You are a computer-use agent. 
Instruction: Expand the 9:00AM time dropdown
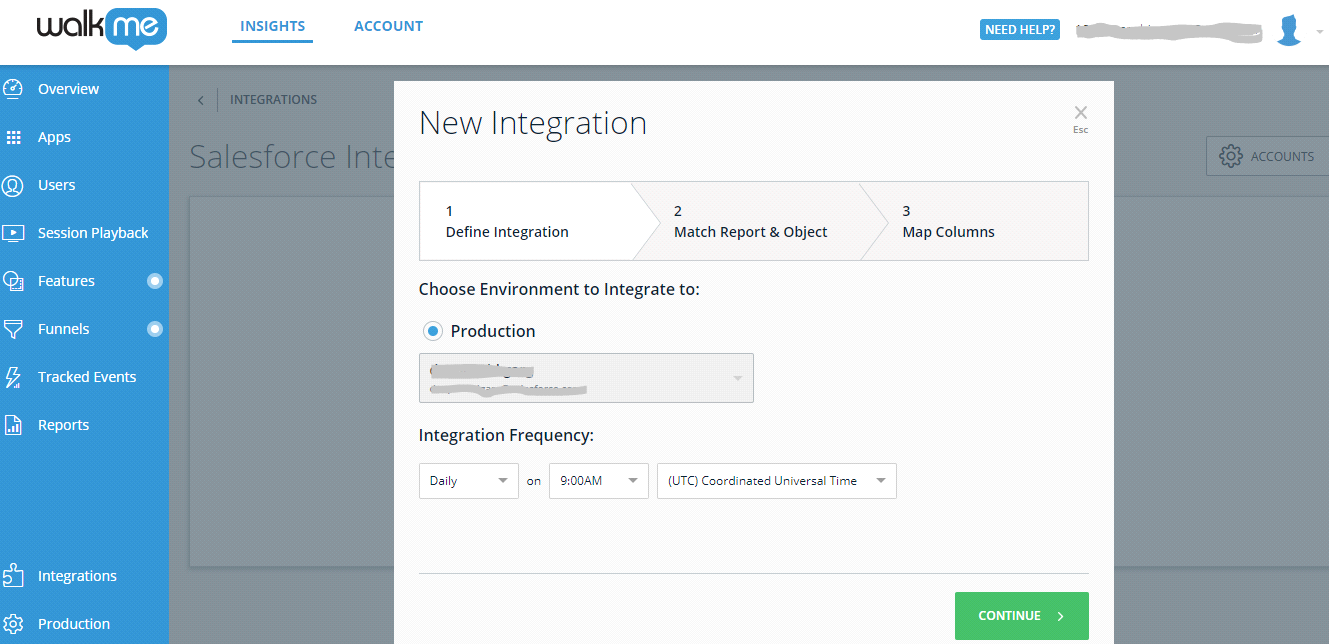(599, 481)
